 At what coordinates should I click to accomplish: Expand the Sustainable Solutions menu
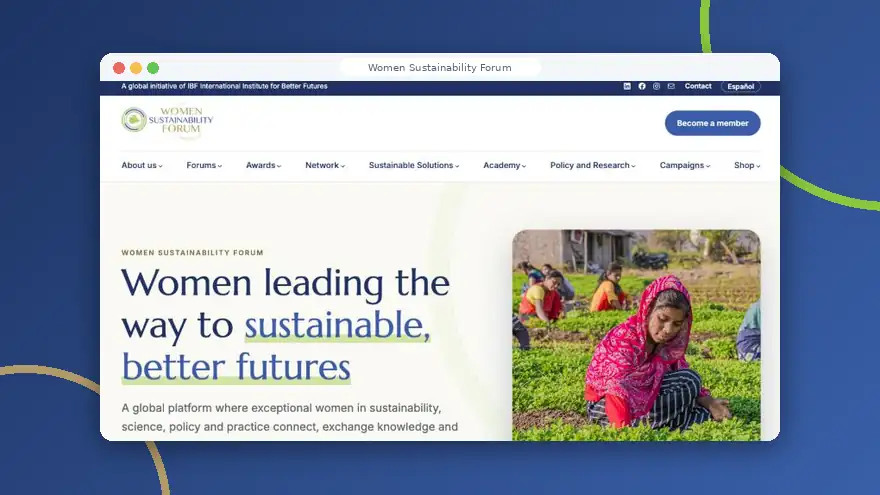[x=414, y=165]
